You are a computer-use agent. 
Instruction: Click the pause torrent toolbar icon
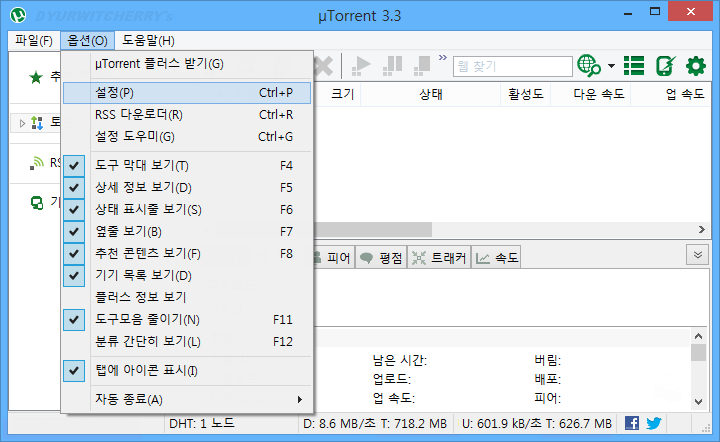(x=393, y=66)
